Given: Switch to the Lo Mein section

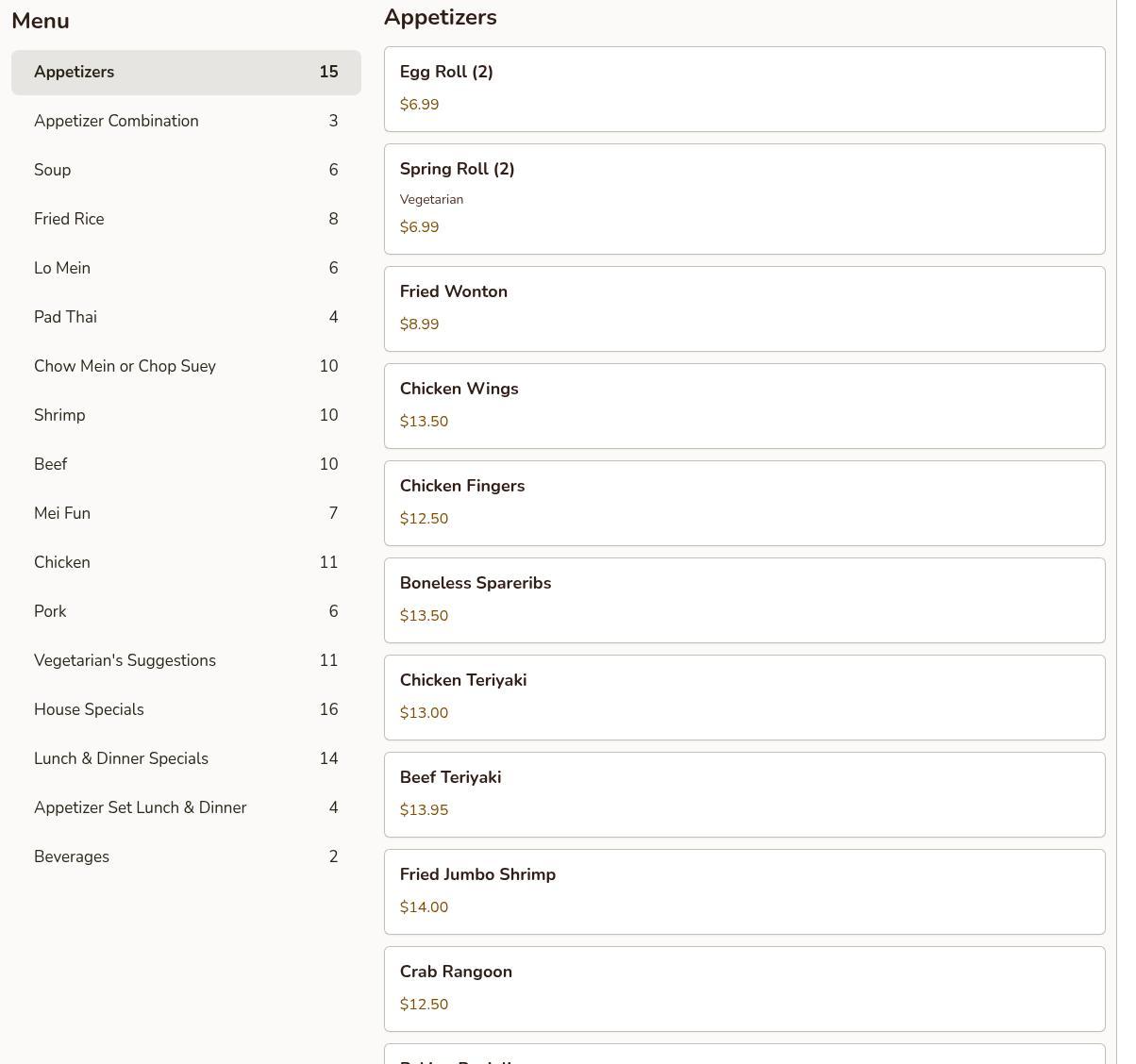Looking at the screenshot, I should tap(186, 268).
